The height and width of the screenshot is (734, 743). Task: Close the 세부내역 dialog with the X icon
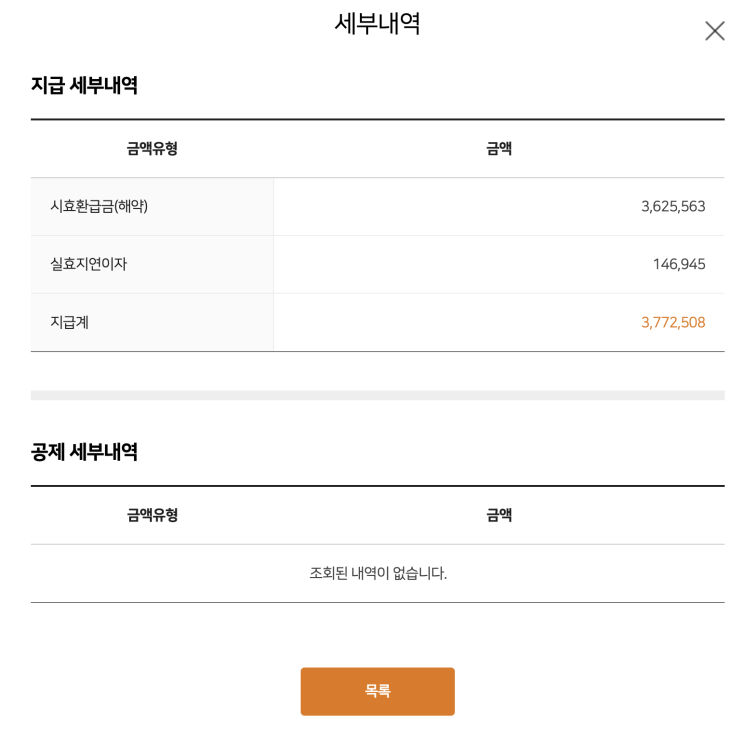(x=714, y=31)
